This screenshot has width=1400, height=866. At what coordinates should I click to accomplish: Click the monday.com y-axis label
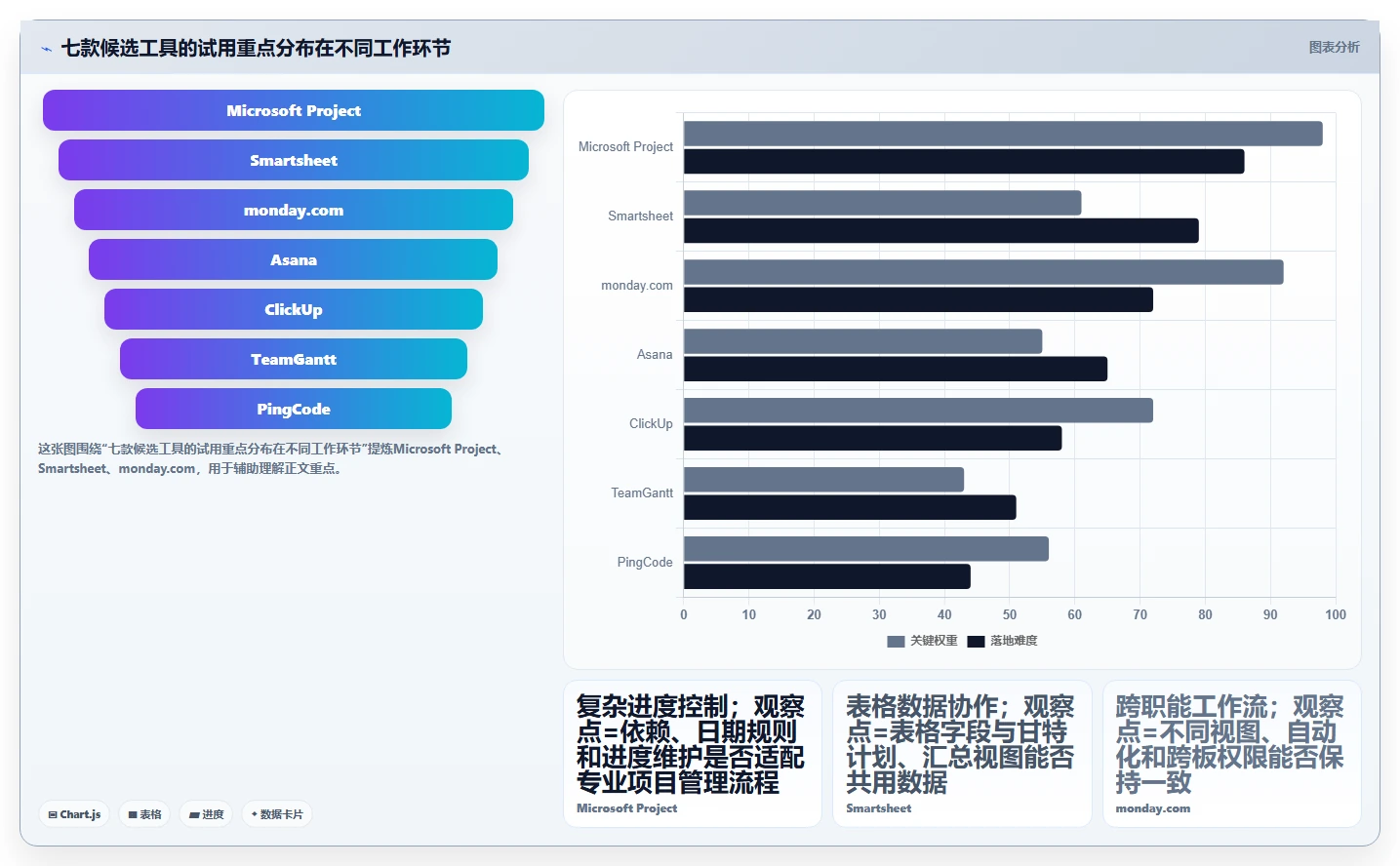click(636, 286)
